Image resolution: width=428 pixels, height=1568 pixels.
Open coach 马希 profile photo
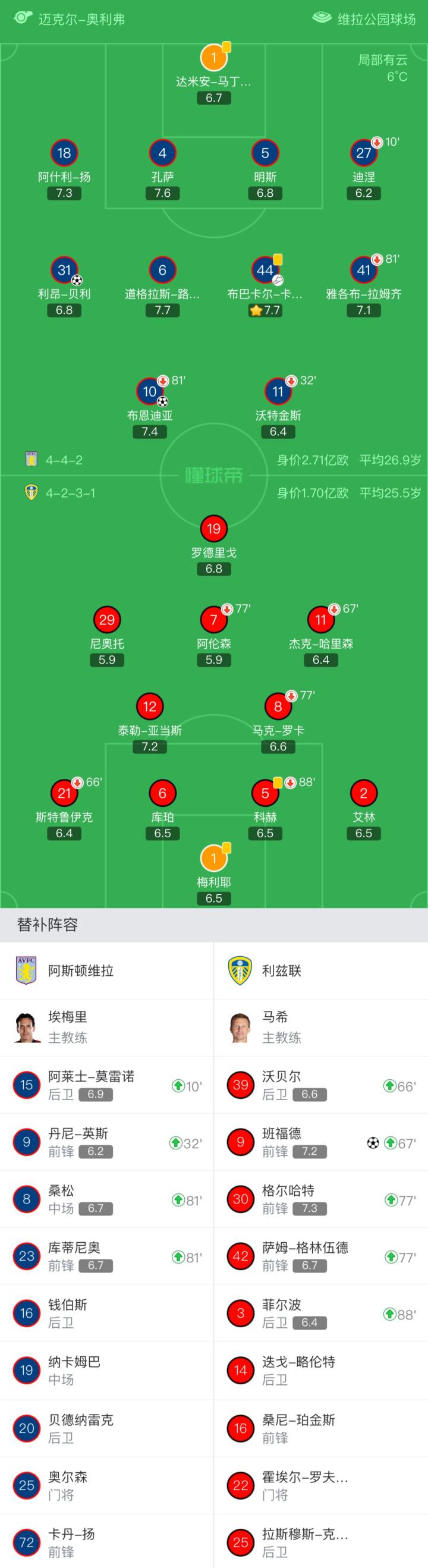click(x=241, y=1027)
